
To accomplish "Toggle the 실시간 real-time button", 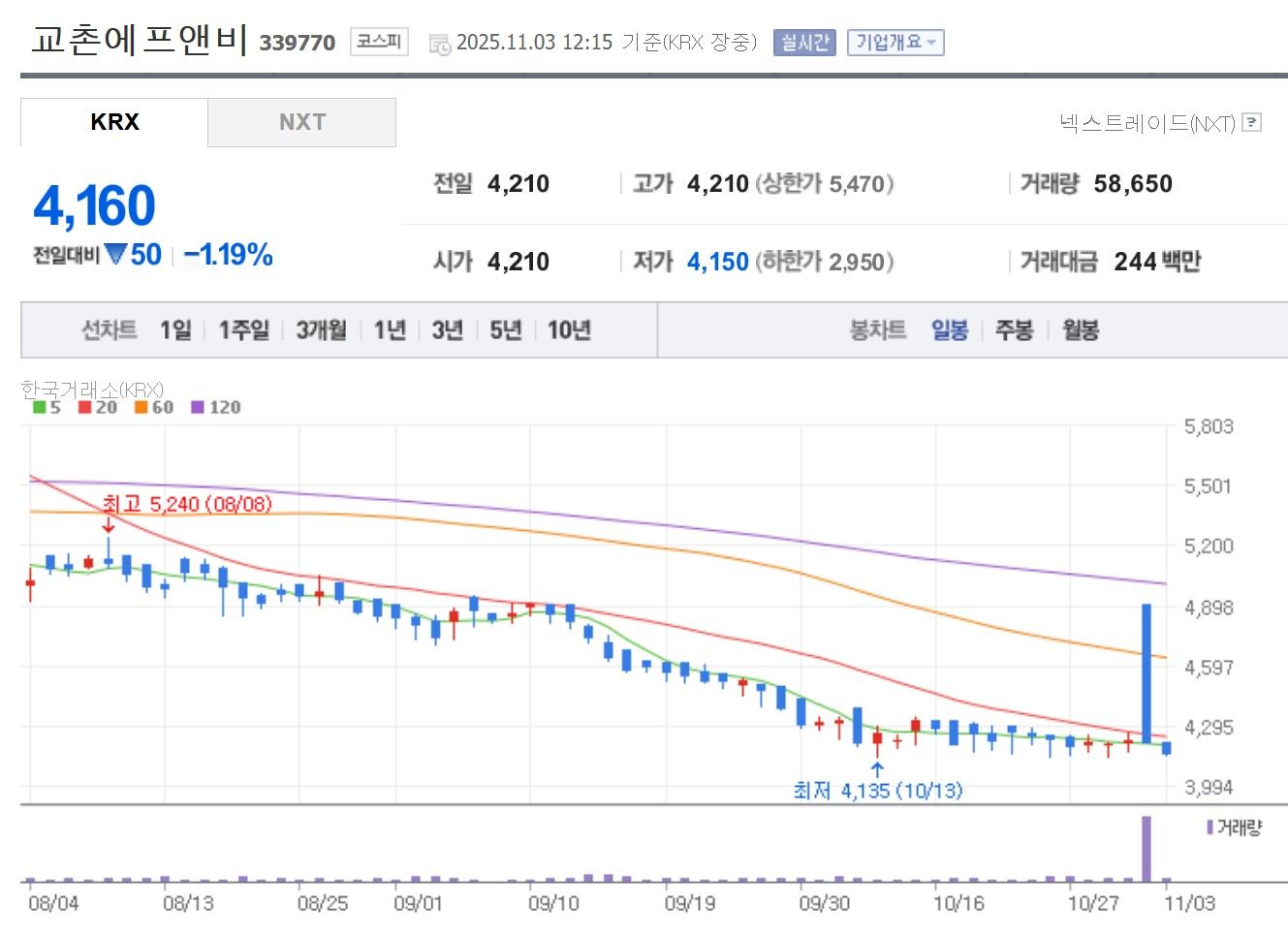I will click(x=804, y=43).
